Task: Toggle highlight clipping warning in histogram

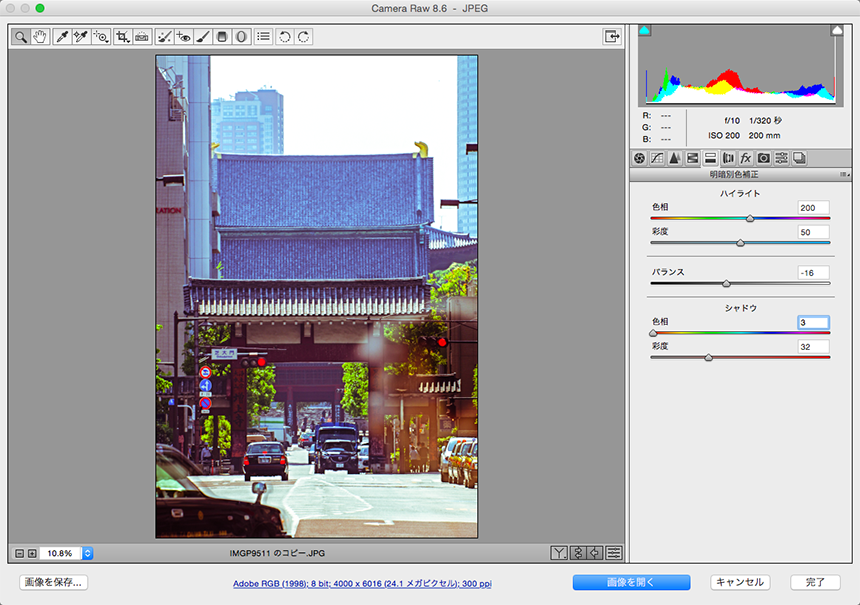Action: 837,31
